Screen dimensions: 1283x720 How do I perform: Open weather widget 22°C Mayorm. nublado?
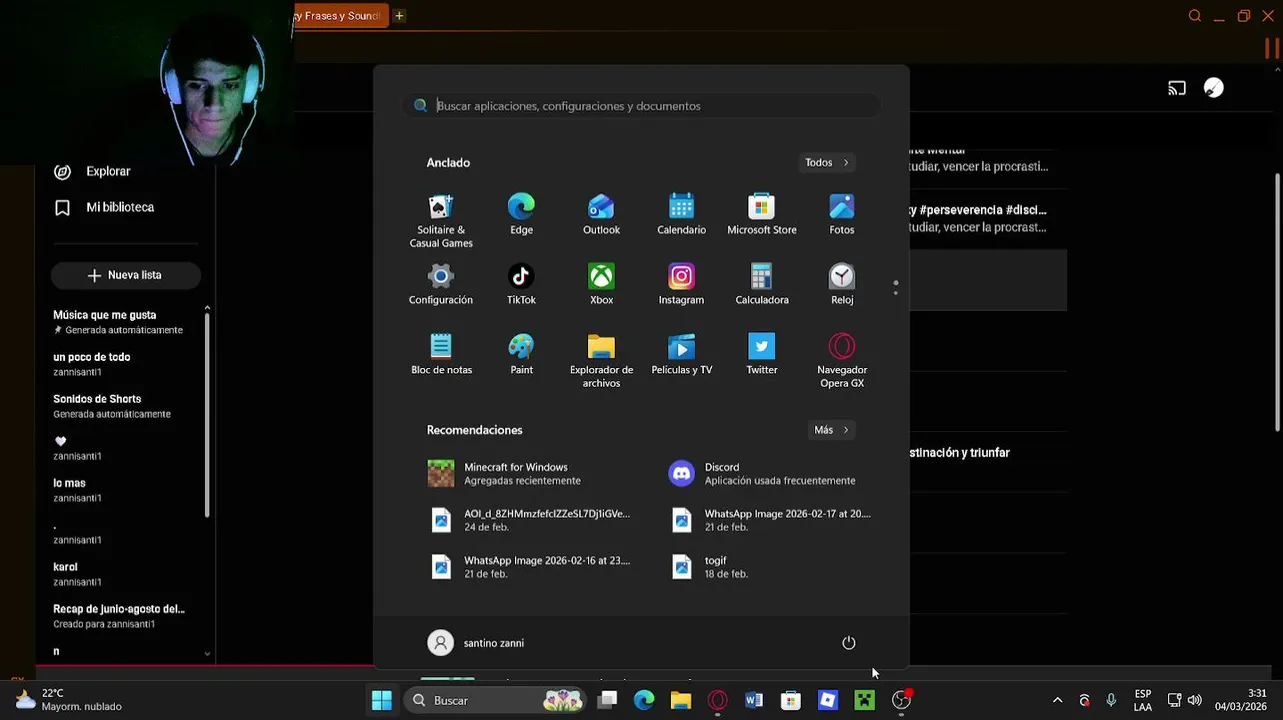pyautogui.click(x=68, y=700)
